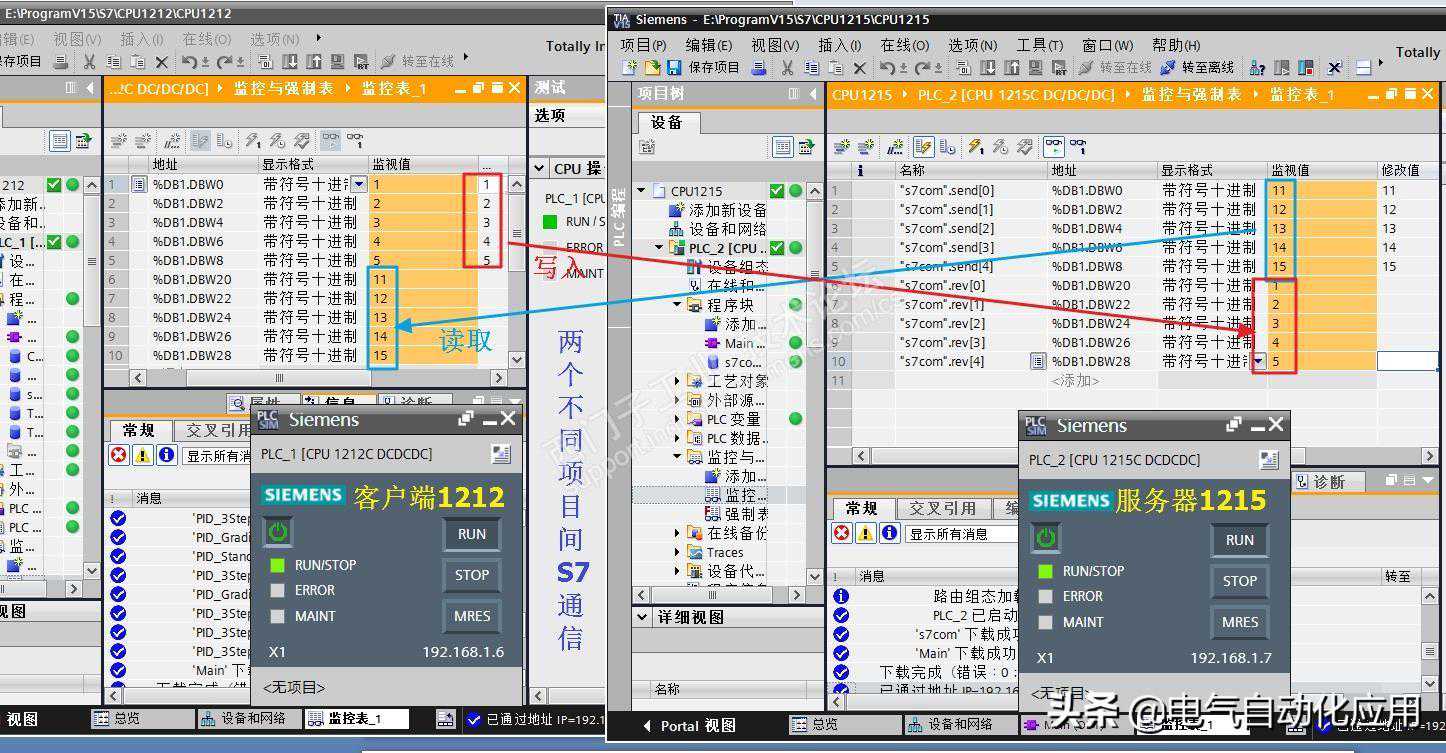Screen dimensions: 1446x753
Task: Expand the 工艺对象 tree node
Action: click(x=677, y=381)
